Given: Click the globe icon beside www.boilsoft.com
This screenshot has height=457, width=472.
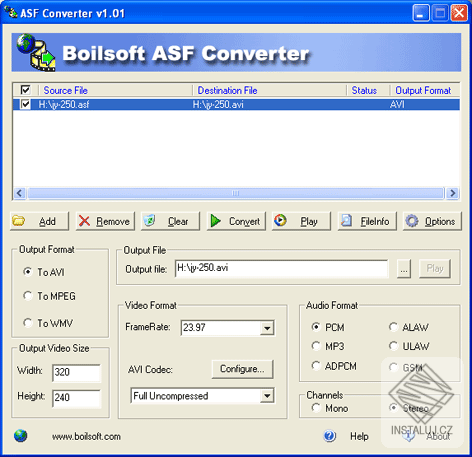Looking at the screenshot, I should click(21, 436).
